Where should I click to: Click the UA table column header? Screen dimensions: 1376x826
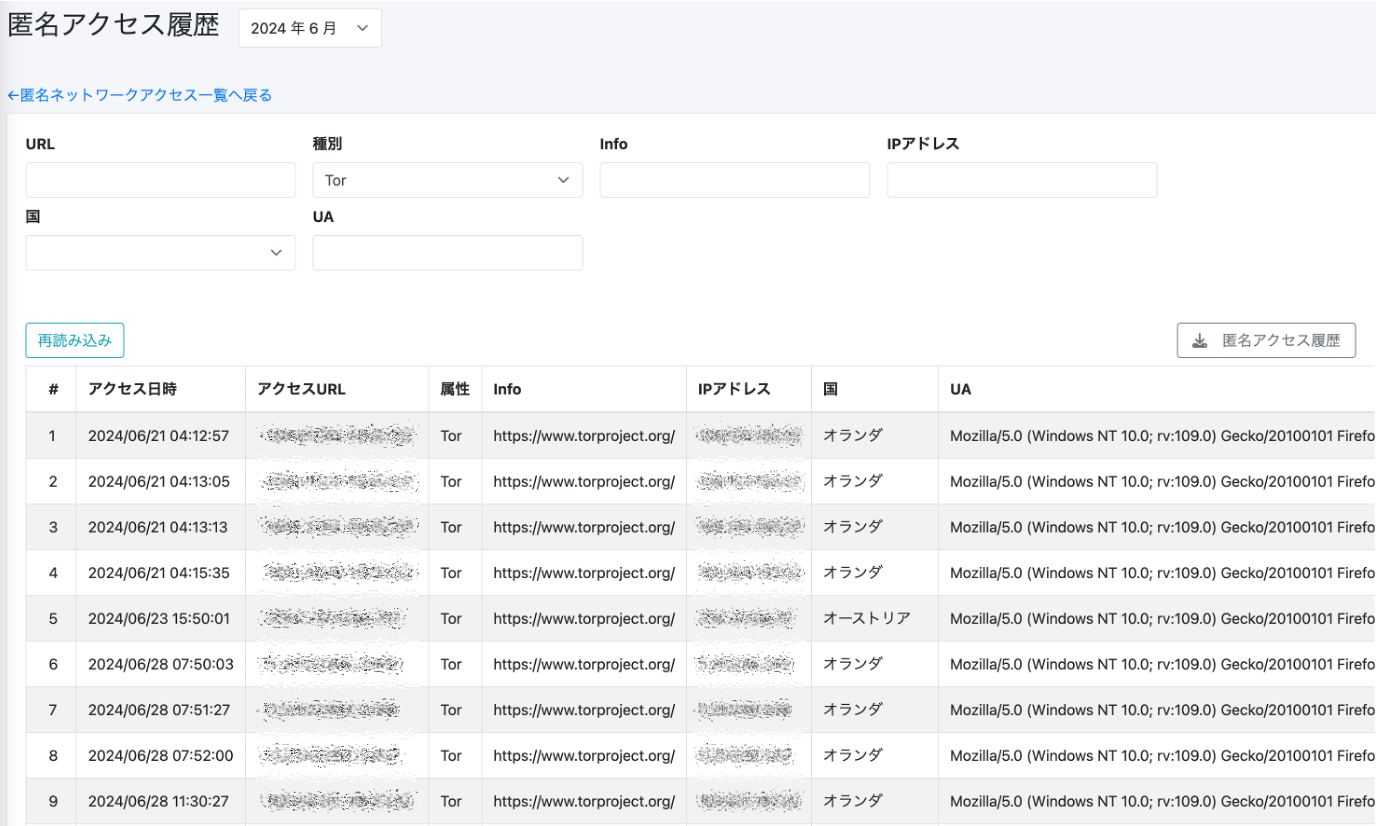(961, 389)
